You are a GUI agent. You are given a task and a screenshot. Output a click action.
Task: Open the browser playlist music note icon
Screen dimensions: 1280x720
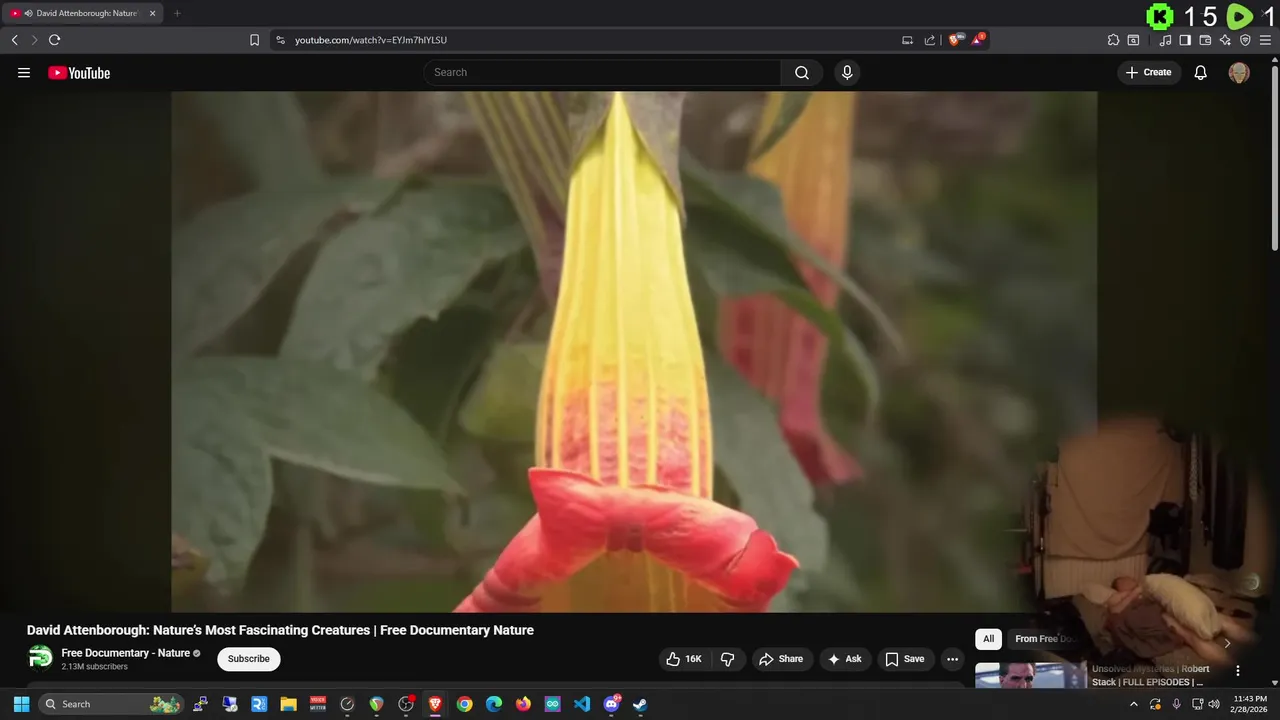coord(1165,40)
